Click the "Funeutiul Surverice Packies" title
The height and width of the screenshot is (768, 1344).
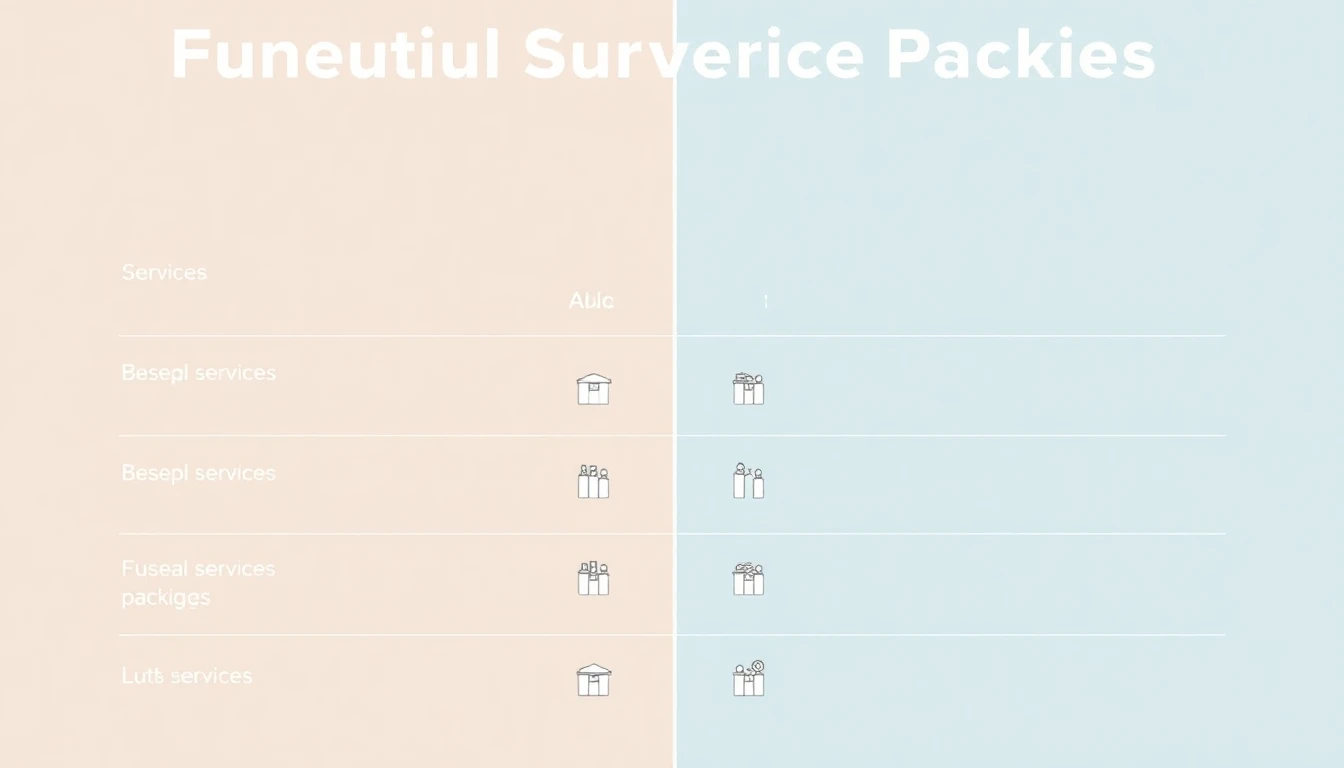[x=662, y=55]
